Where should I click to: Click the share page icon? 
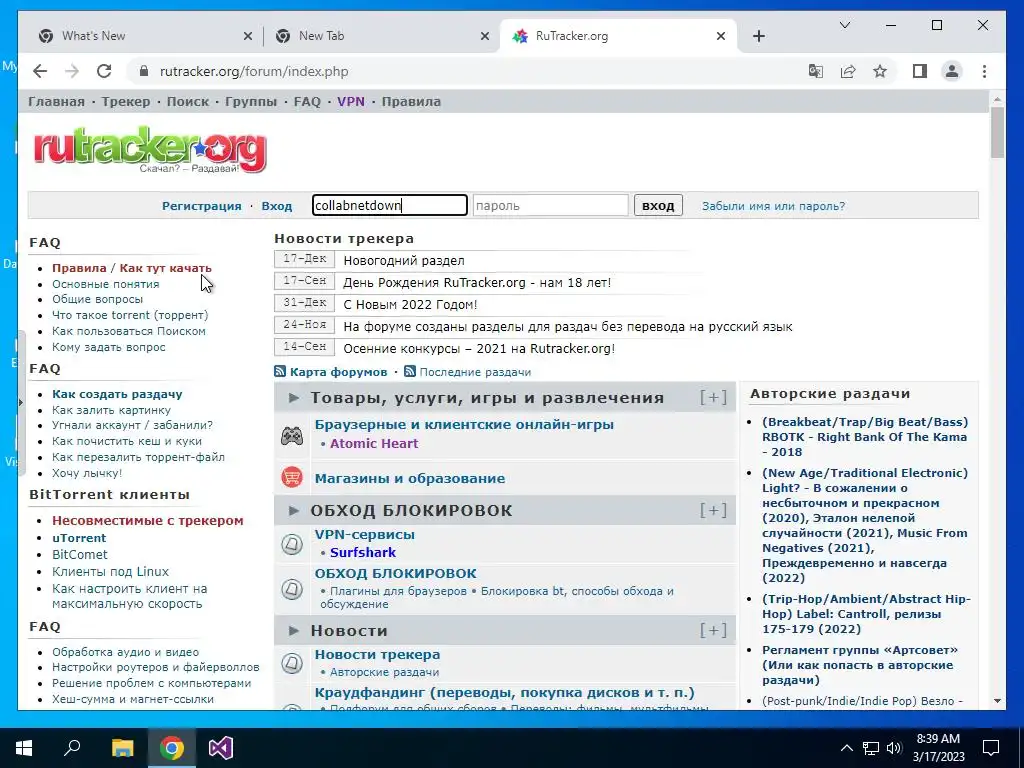[x=848, y=71]
